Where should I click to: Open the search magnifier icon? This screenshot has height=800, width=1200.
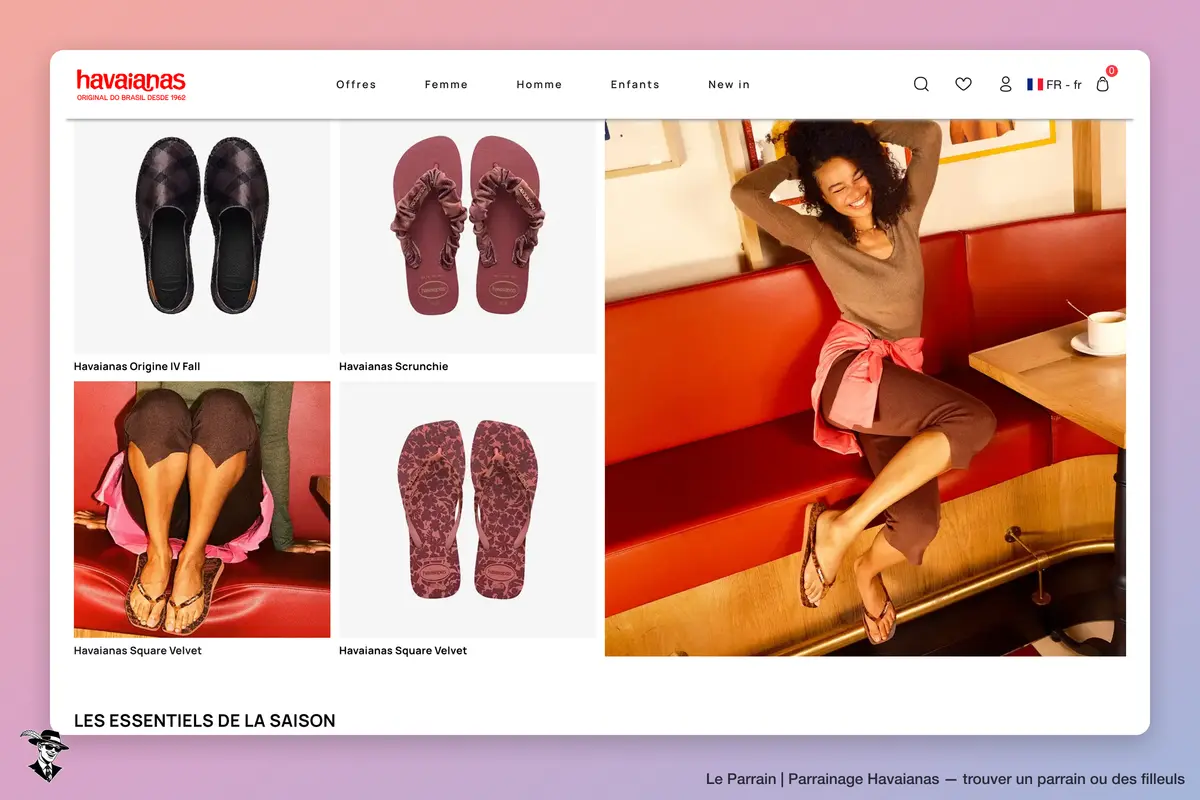[x=921, y=84]
